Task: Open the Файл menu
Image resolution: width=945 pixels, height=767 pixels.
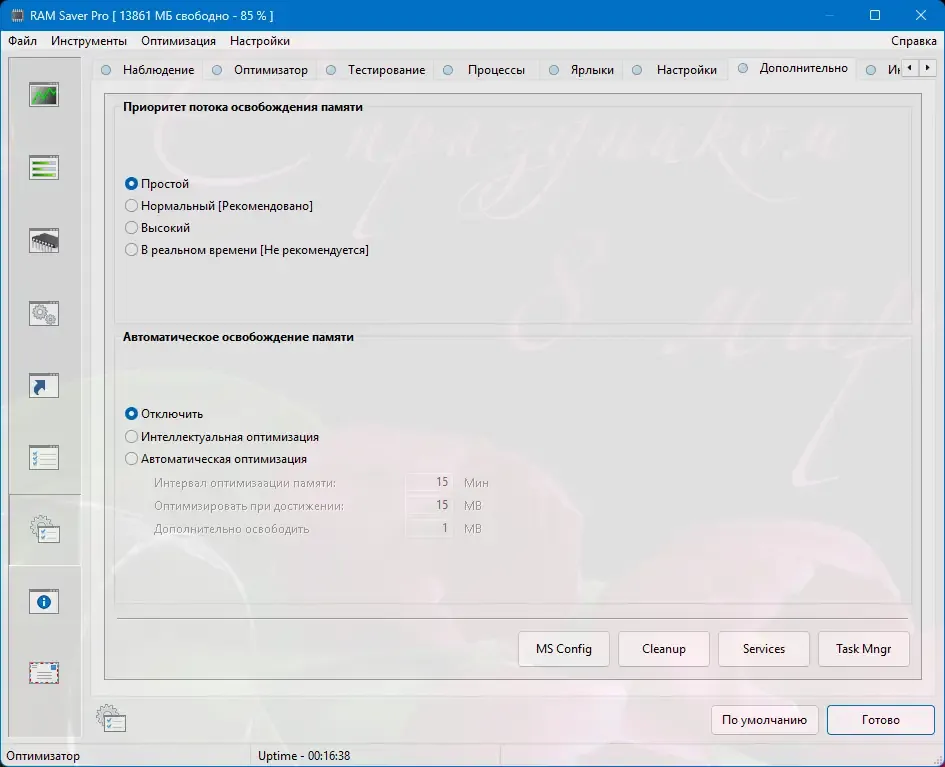Action: tap(22, 41)
